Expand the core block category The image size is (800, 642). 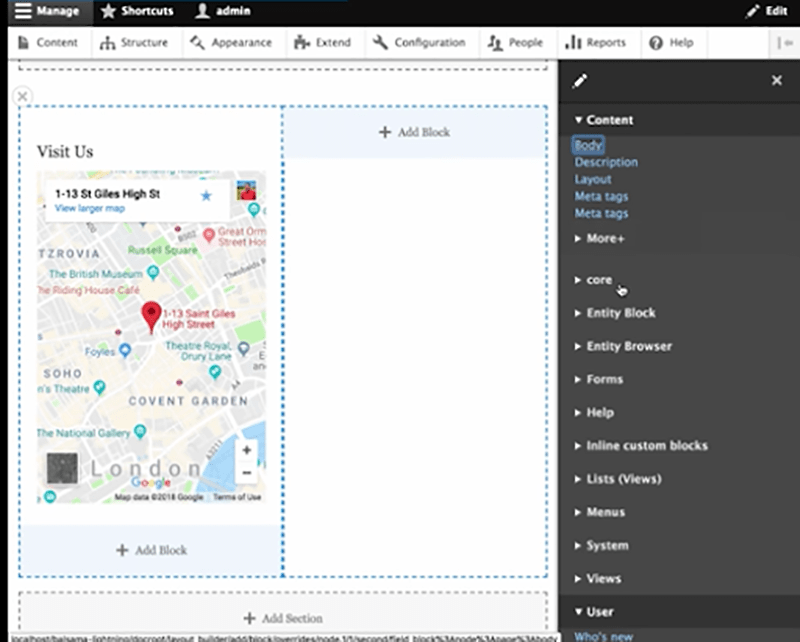pyautogui.click(x=599, y=280)
